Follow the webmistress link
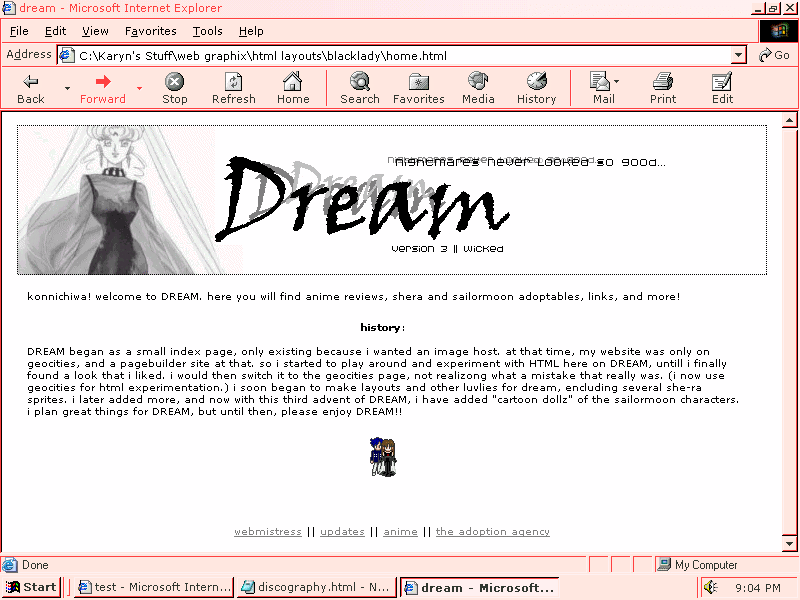Image resolution: width=800 pixels, height=600 pixels. [x=268, y=532]
